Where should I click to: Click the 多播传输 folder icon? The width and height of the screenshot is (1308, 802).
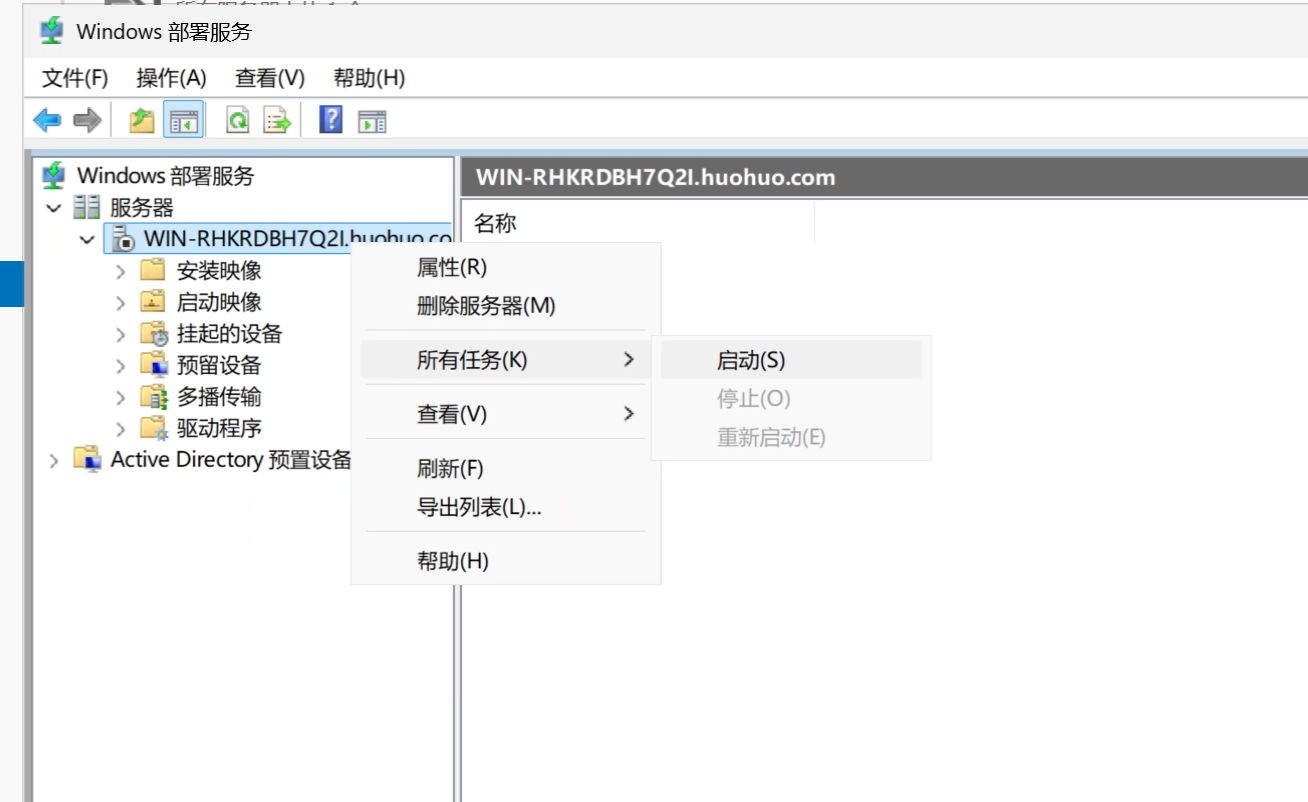pos(154,397)
